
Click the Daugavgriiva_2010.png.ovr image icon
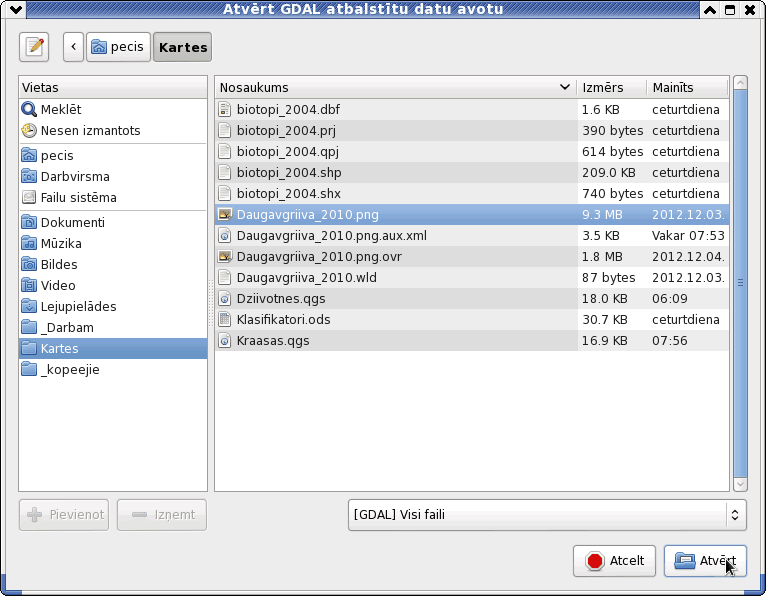click(224, 256)
